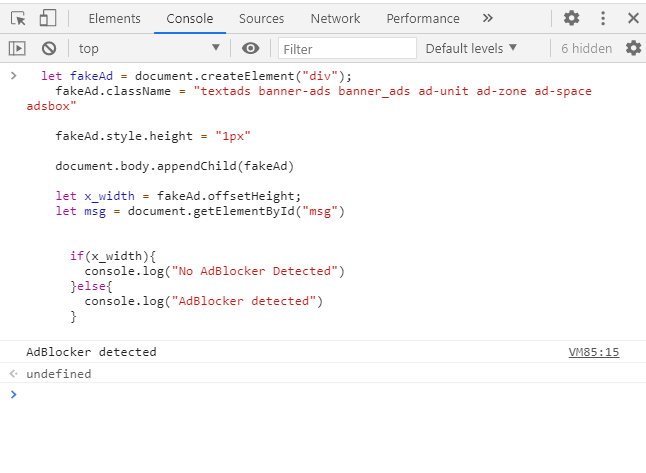Click the let msg code line

pyautogui.click(x=200, y=211)
